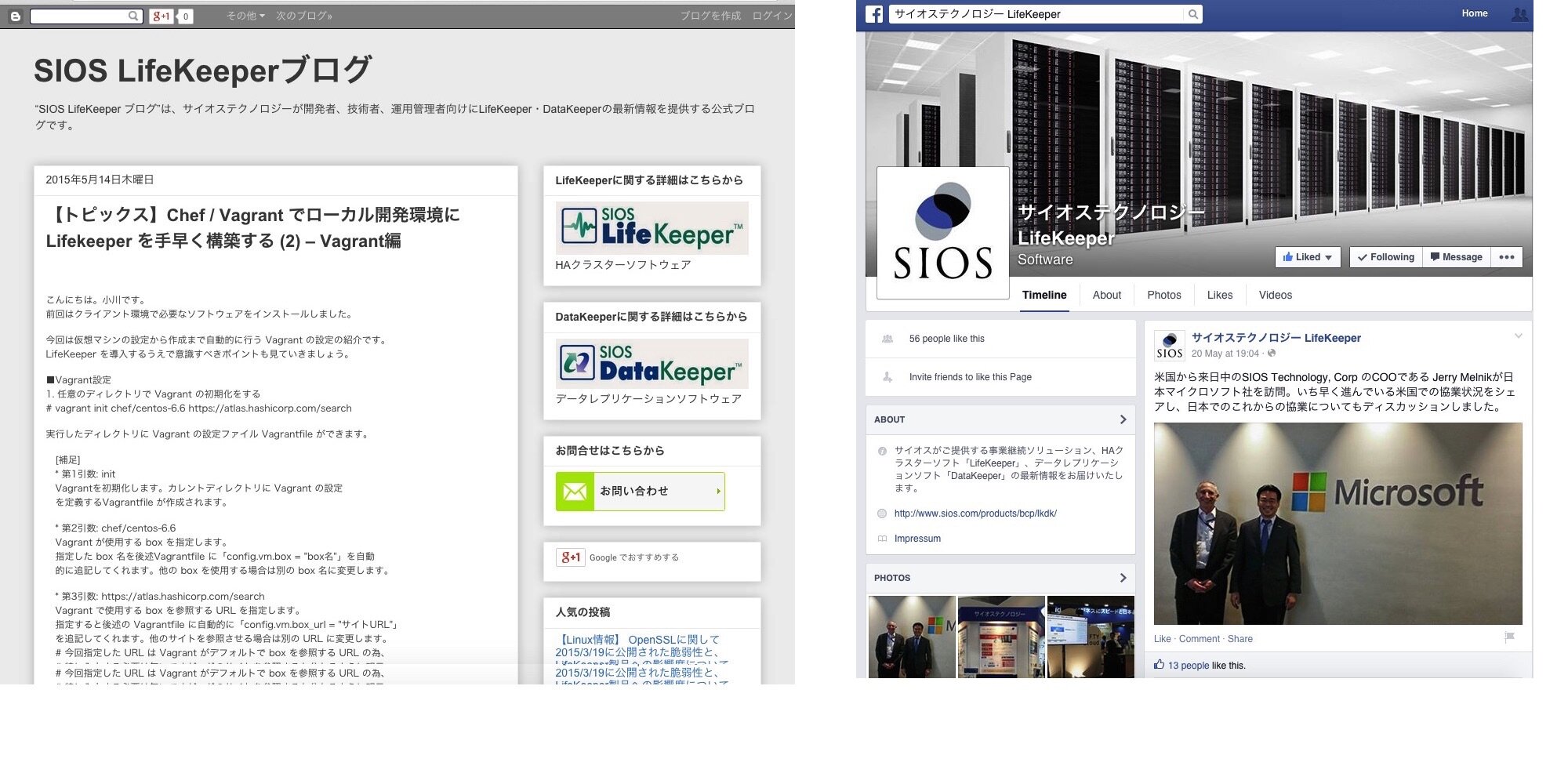The height and width of the screenshot is (784, 1568).
Task: Toggle the Following button
Action: coord(1385,257)
